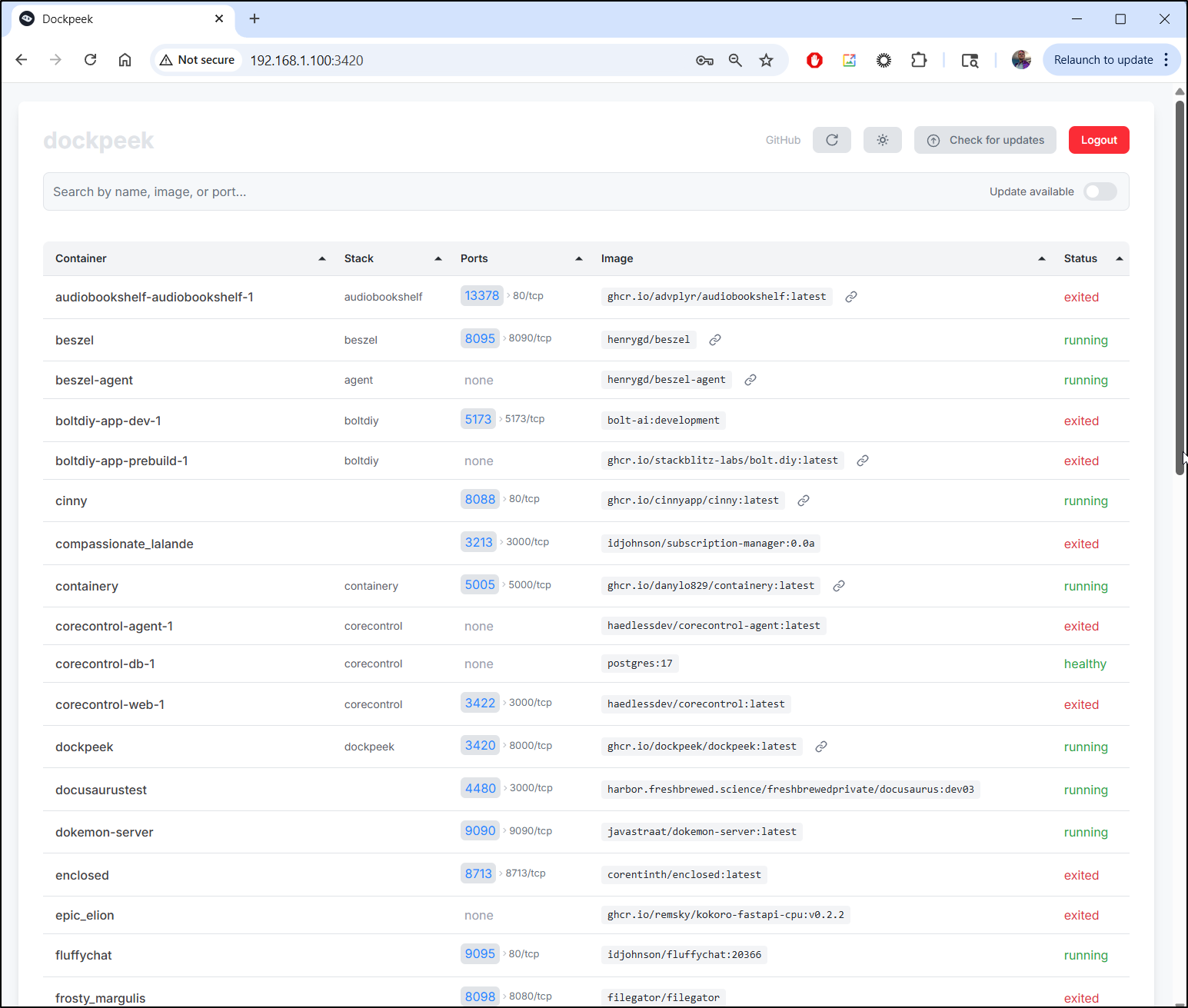Screen dimensions: 1188x1008
Task: Click the epic_elion container name
Action: (85, 915)
